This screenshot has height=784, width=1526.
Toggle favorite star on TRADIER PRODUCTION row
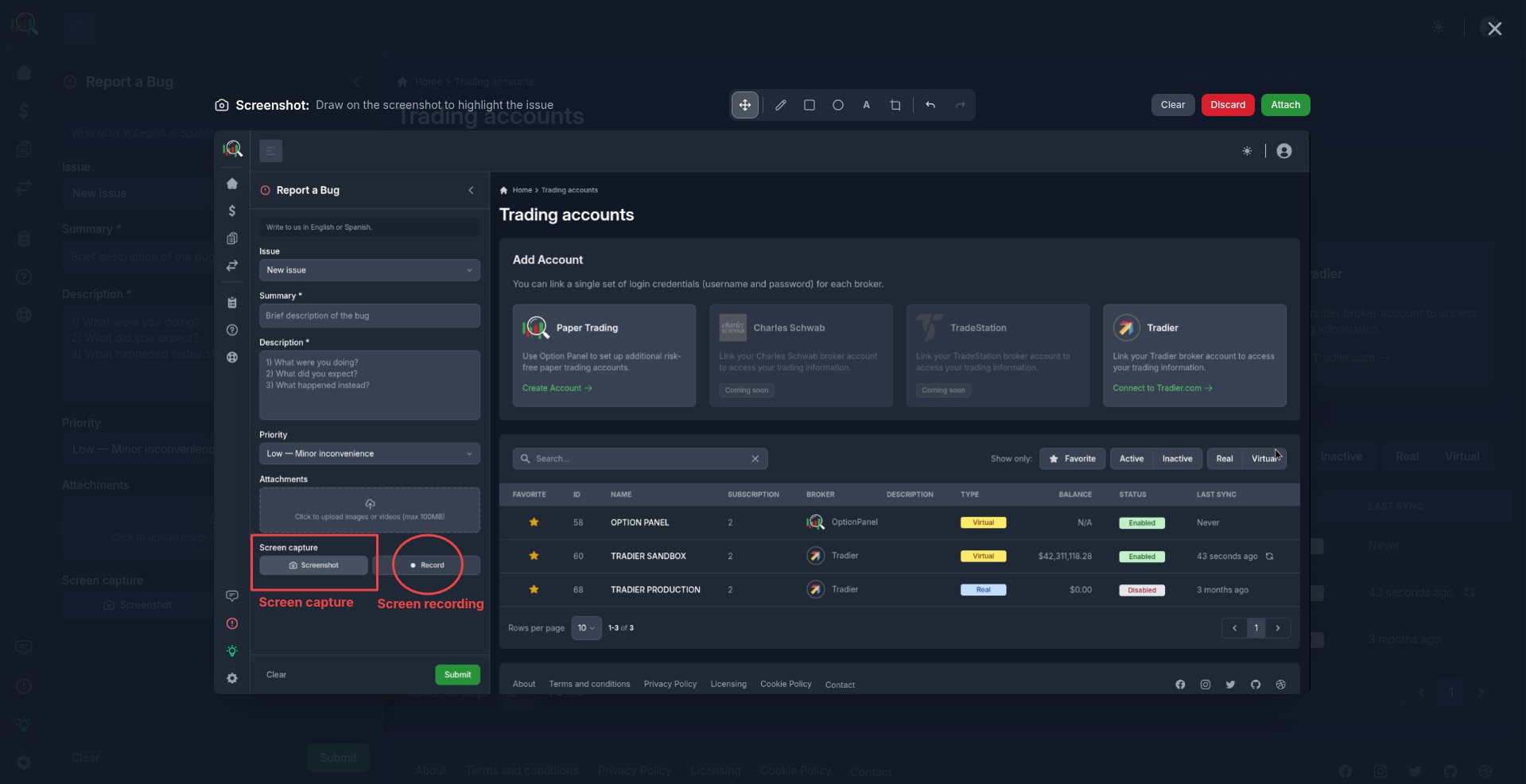(x=534, y=589)
